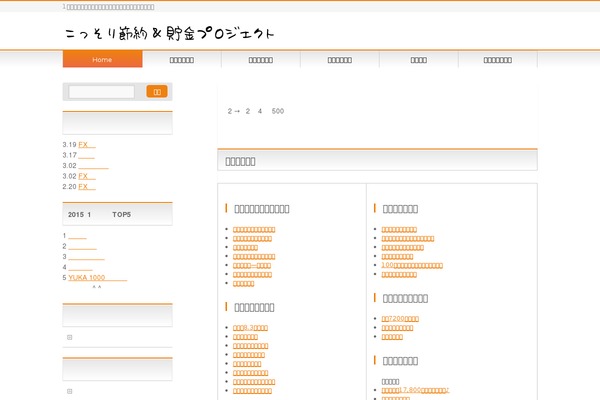Open the rank 2 link in TOP5 list
The height and width of the screenshot is (400, 600).
[x=82, y=246]
